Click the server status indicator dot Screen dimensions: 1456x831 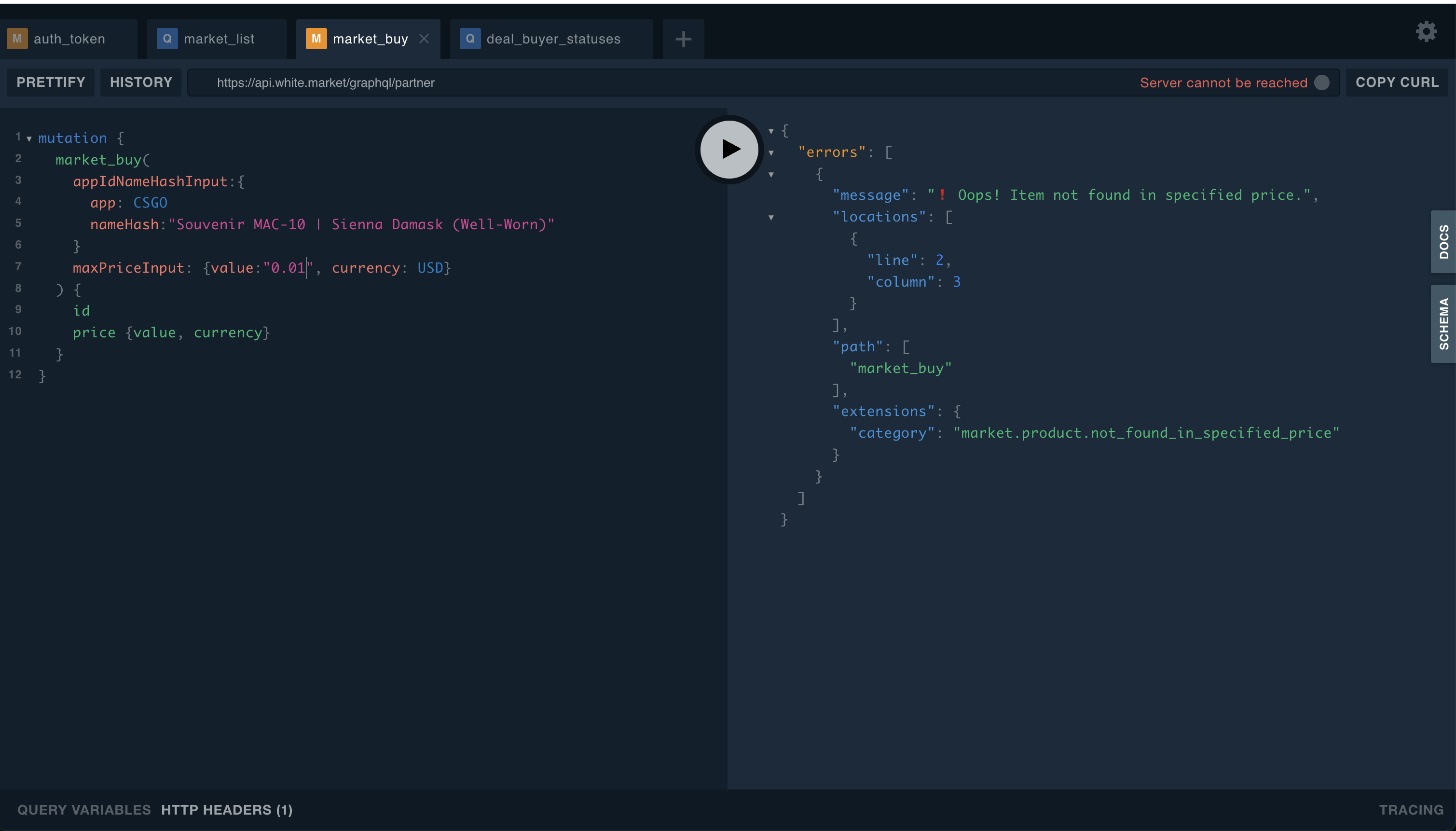tap(1322, 83)
